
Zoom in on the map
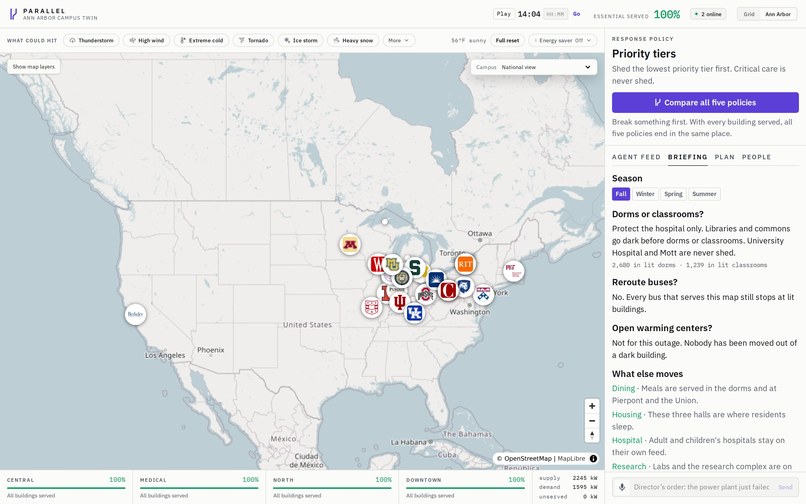click(x=592, y=406)
